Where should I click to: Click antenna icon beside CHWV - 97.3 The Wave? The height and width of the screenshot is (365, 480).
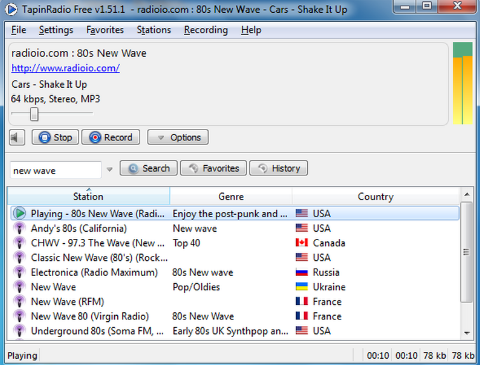tap(19, 243)
